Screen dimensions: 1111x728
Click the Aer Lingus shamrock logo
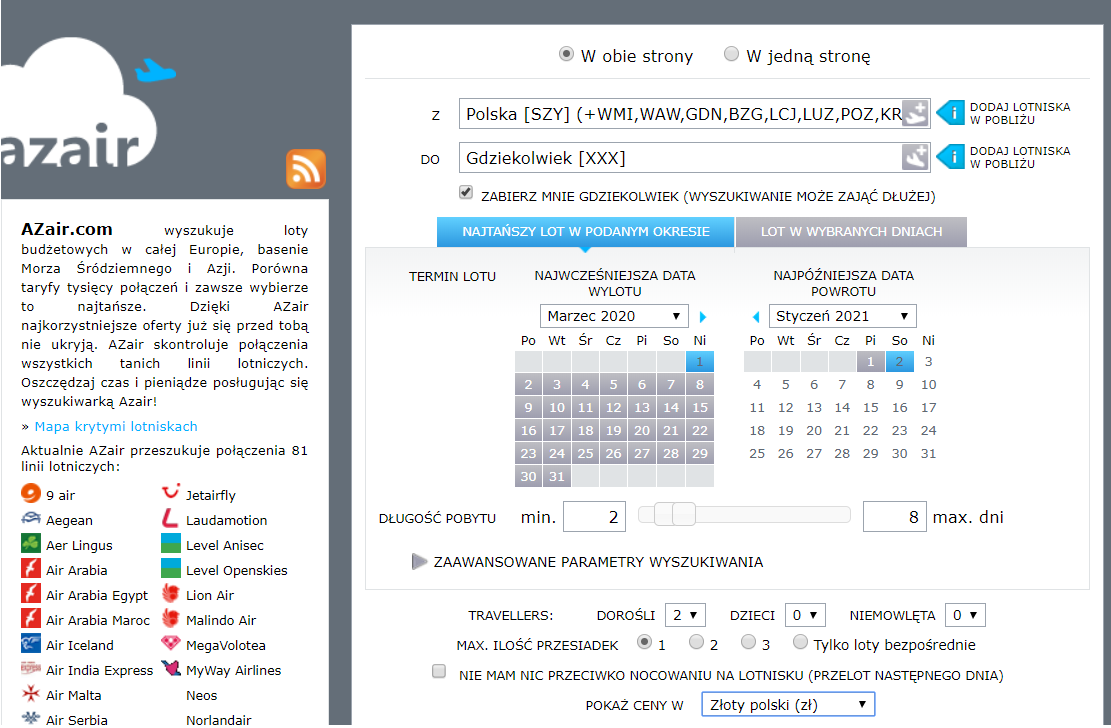coord(30,543)
